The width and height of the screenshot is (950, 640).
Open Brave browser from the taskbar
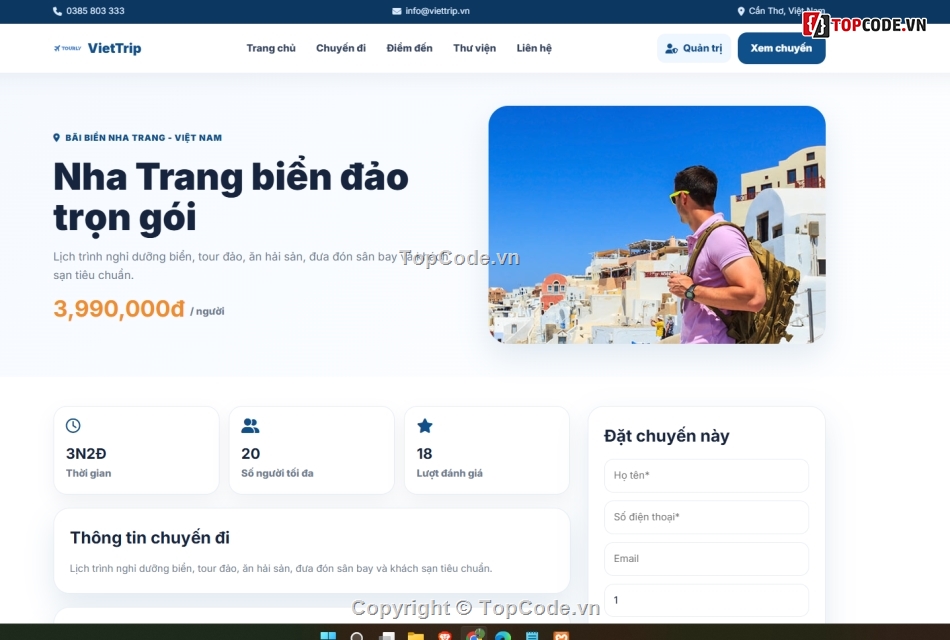tap(445, 636)
